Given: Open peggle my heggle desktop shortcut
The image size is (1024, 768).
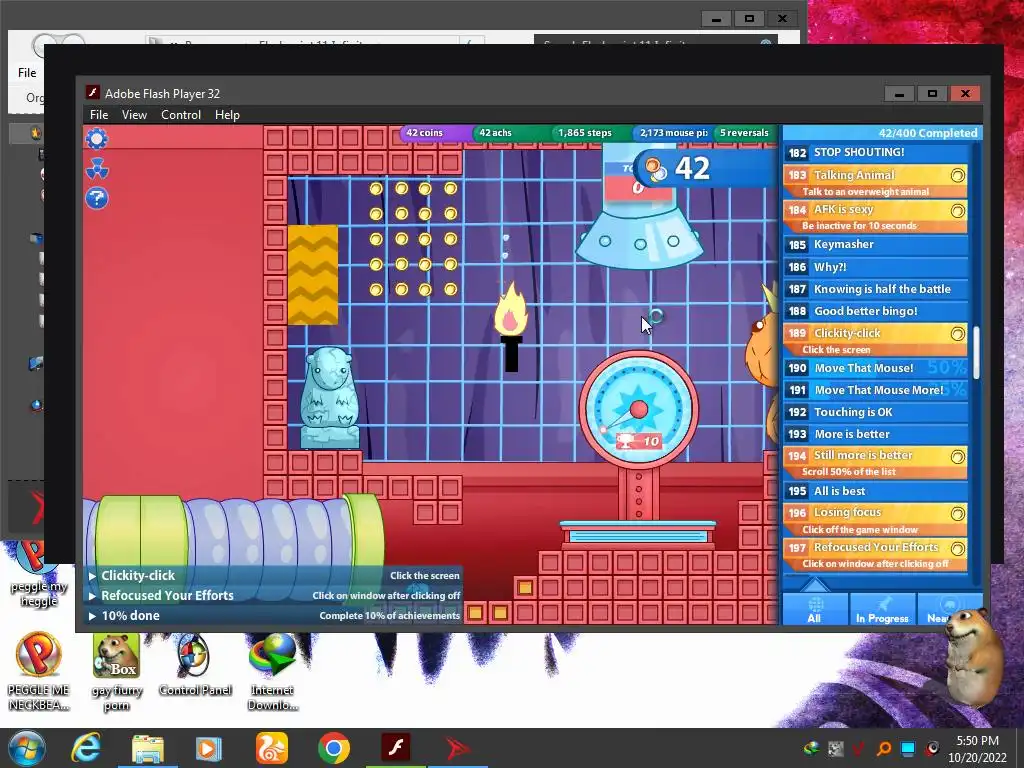Looking at the screenshot, I should click(x=39, y=575).
